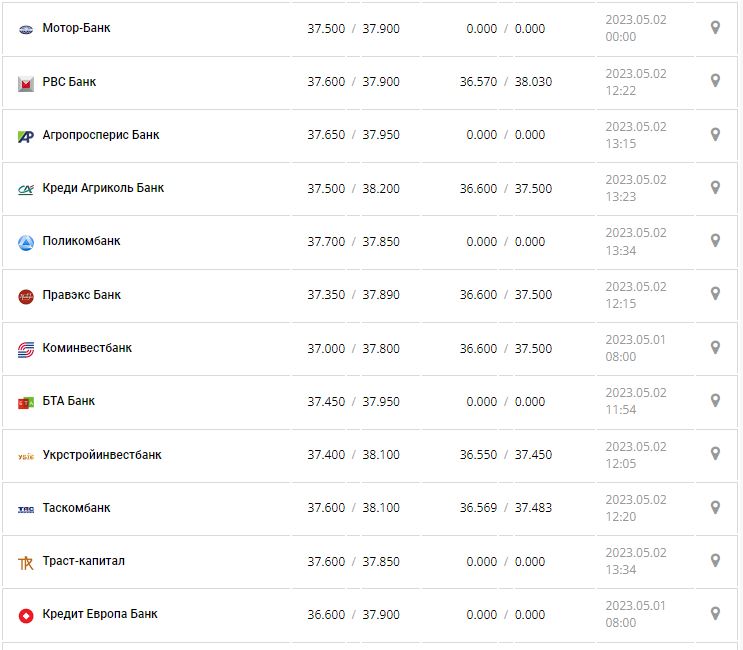Click Укрстройинвестбанк rate 37.400 / 38.100
This screenshot has width=743, height=650.
click(353, 455)
